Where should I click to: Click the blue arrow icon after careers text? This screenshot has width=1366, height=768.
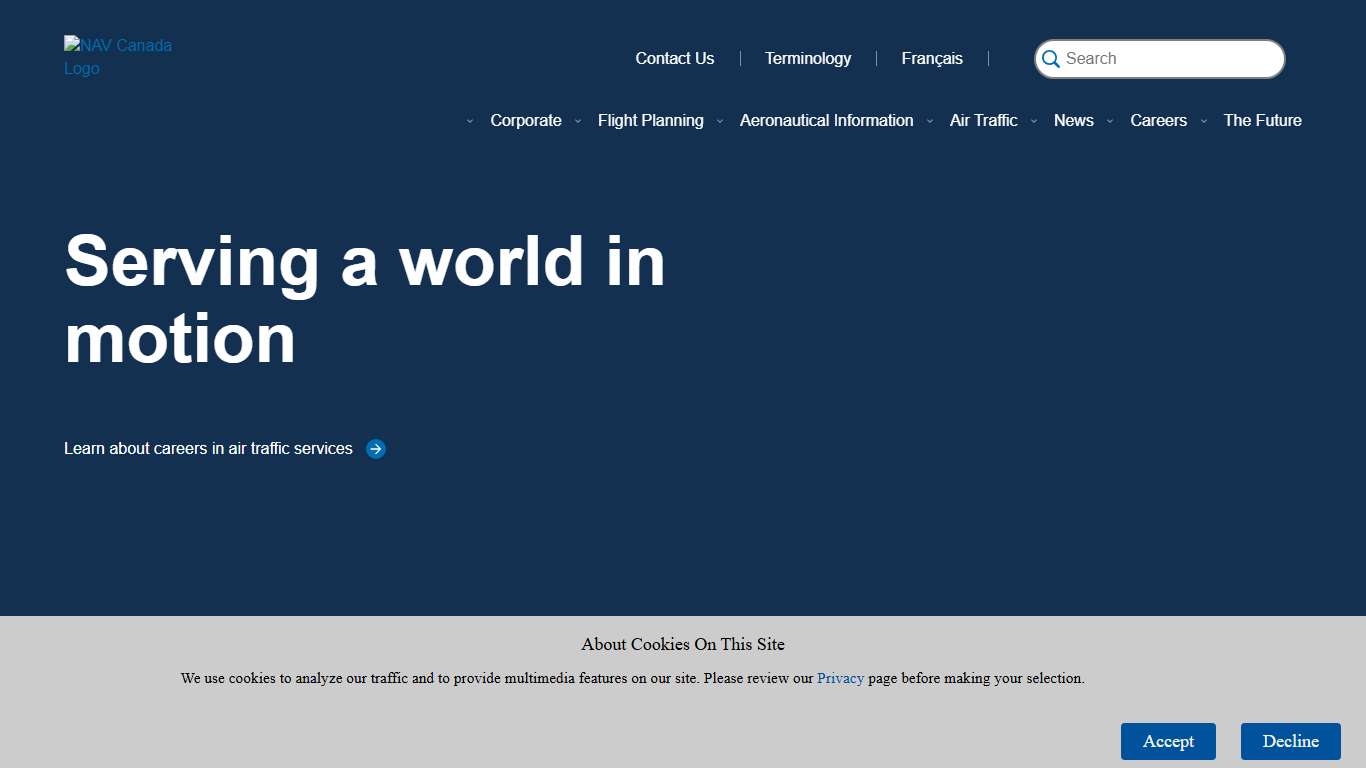(376, 449)
